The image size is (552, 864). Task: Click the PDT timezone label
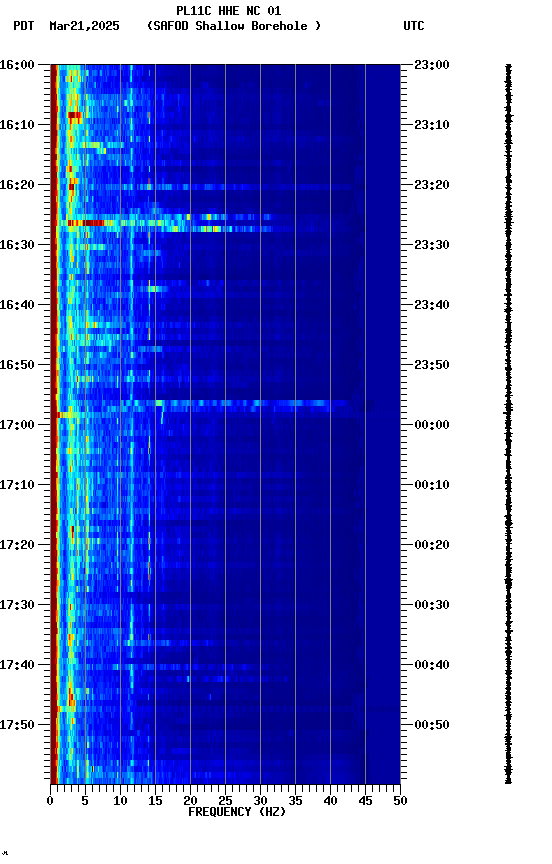coord(24,26)
